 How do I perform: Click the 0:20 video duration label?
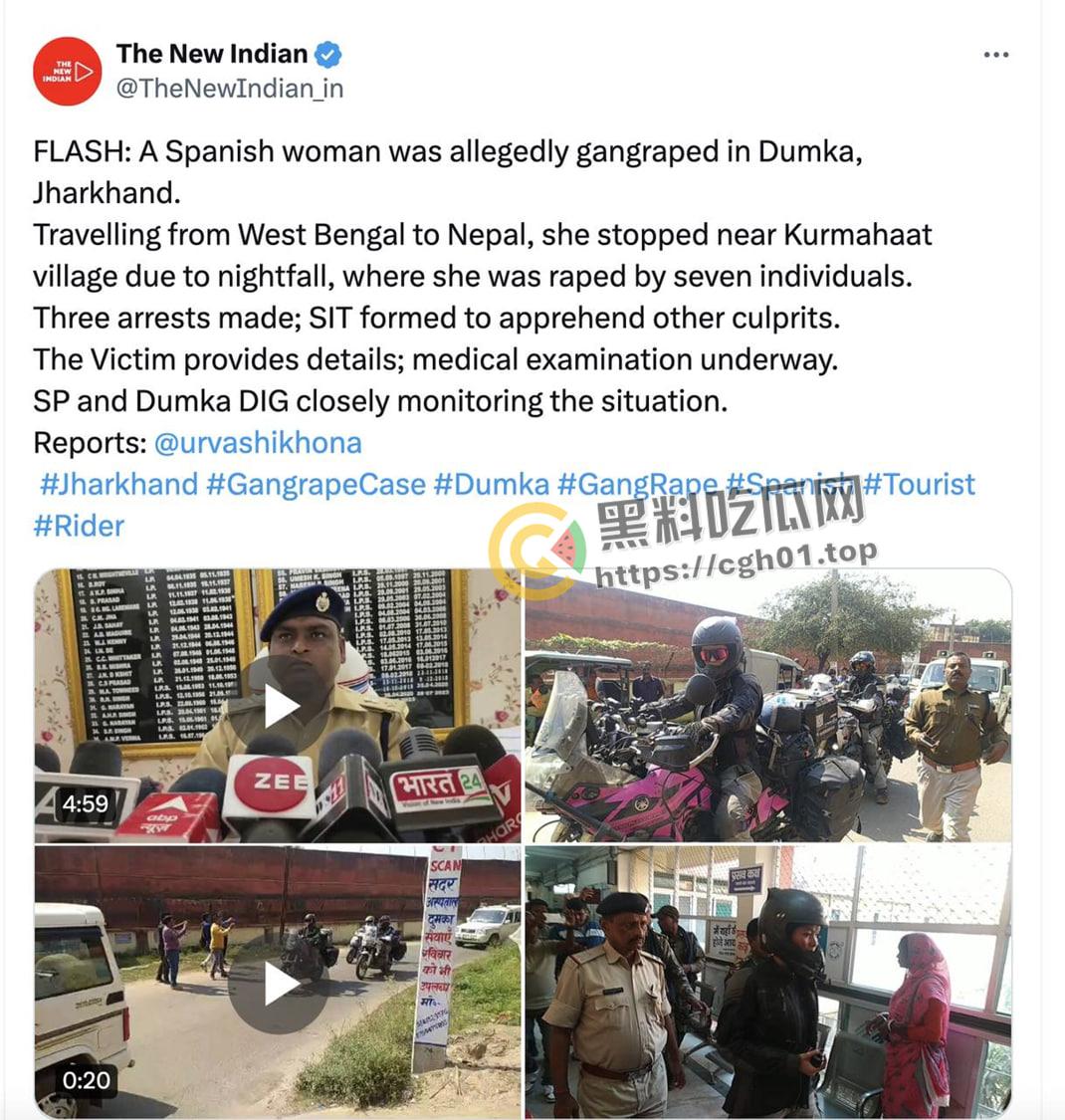click(x=86, y=1080)
